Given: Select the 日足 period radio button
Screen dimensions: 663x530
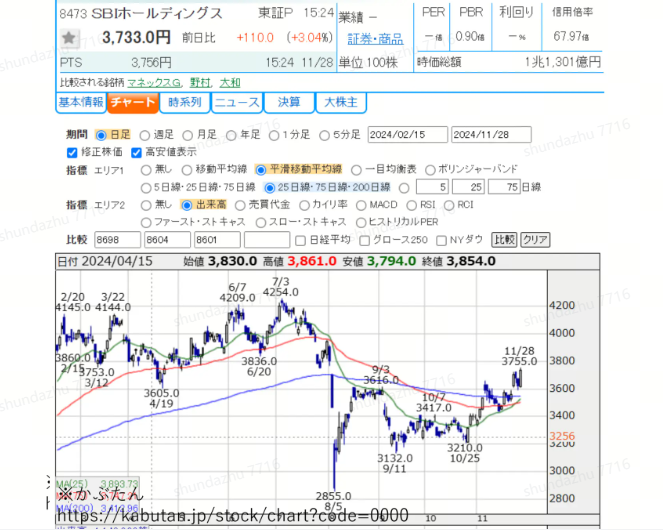Looking at the screenshot, I should 101,135.
